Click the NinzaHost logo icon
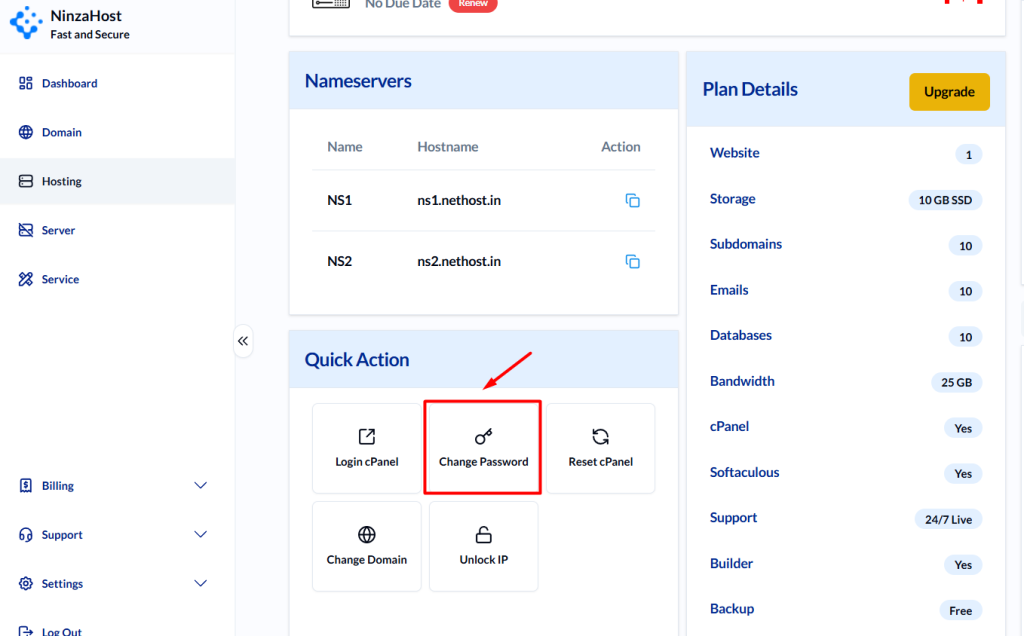 [26, 24]
